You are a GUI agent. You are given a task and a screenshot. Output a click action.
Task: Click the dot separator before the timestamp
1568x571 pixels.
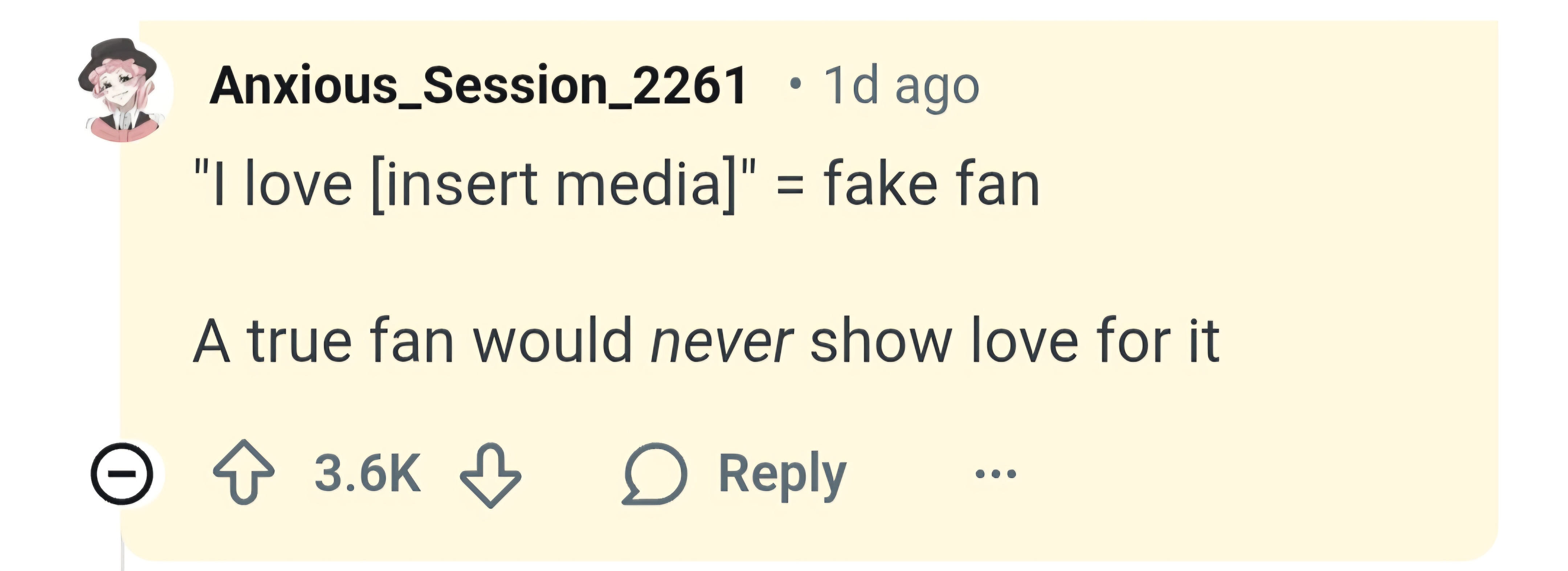click(792, 86)
